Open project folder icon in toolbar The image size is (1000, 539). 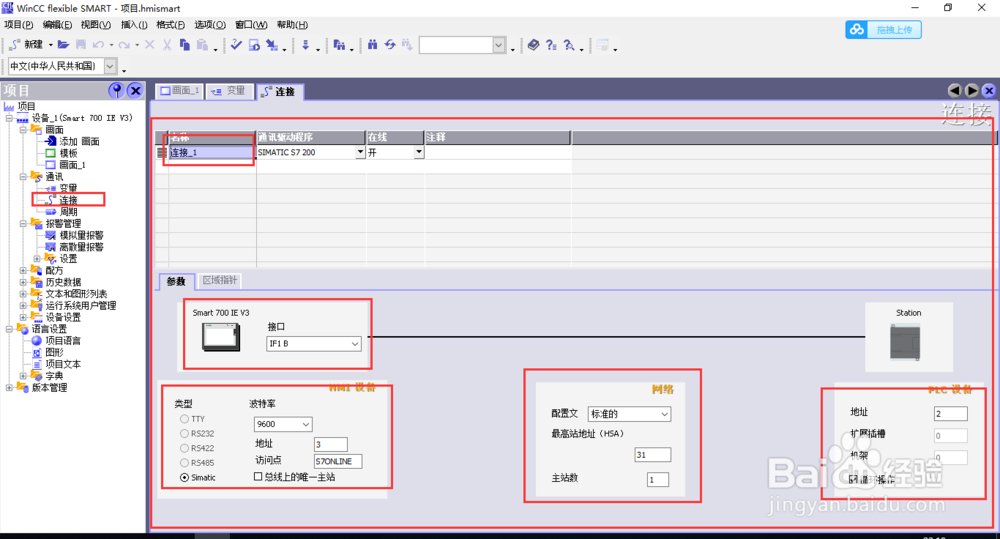pyautogui.click(x=63, y=45)
